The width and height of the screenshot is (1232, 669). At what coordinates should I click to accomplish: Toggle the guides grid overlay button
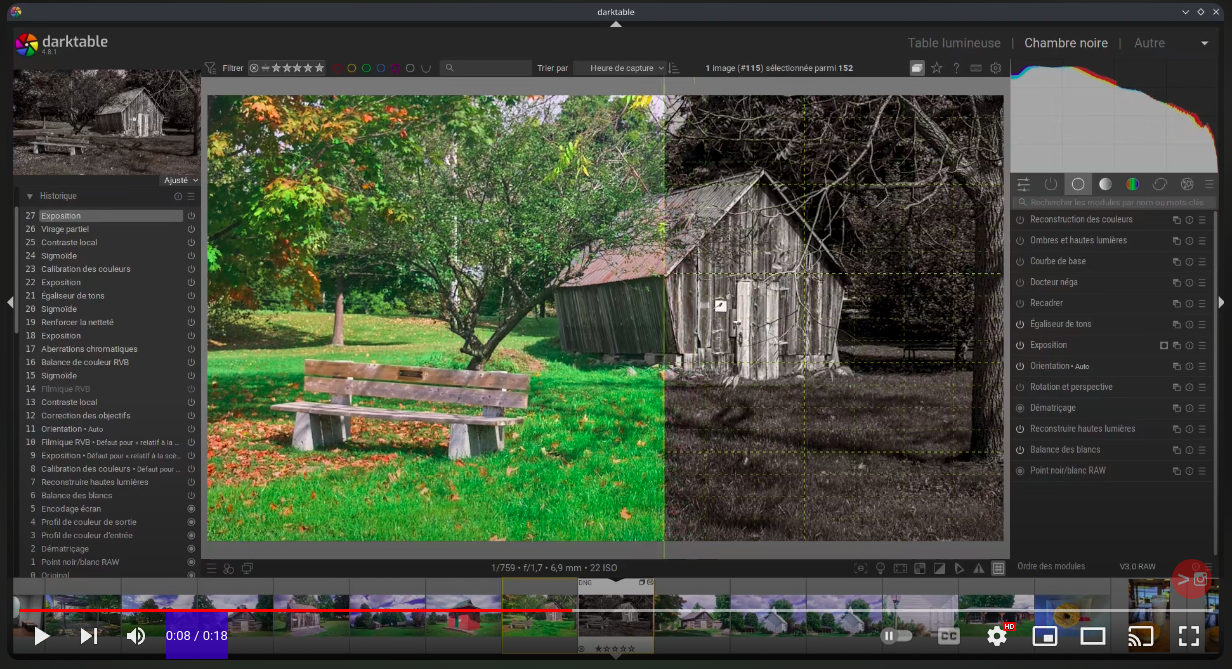coord(998,568)
